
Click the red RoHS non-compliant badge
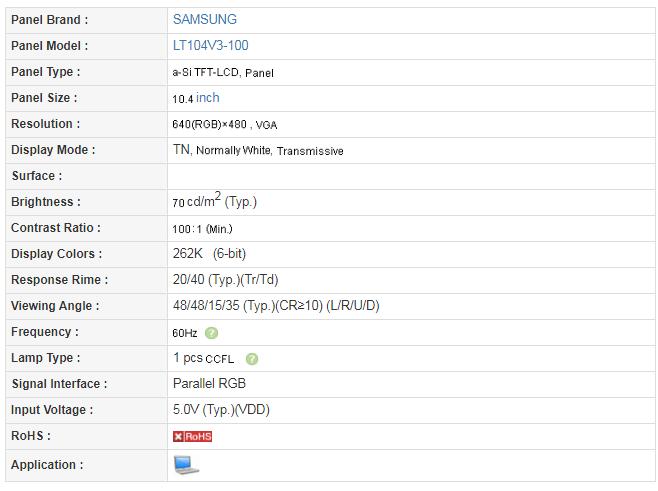tap(192, 436)
